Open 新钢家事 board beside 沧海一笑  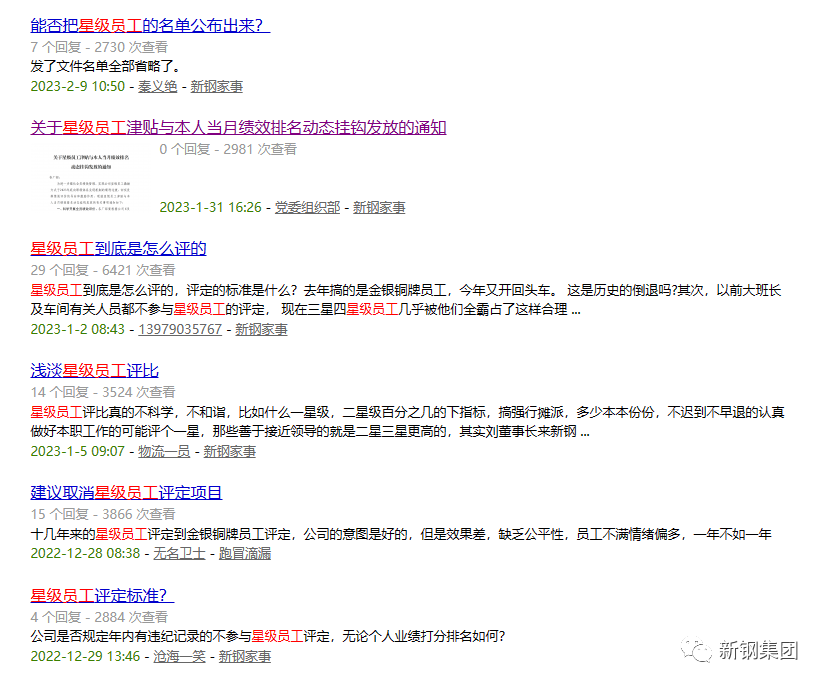click(x=244, y=656)
